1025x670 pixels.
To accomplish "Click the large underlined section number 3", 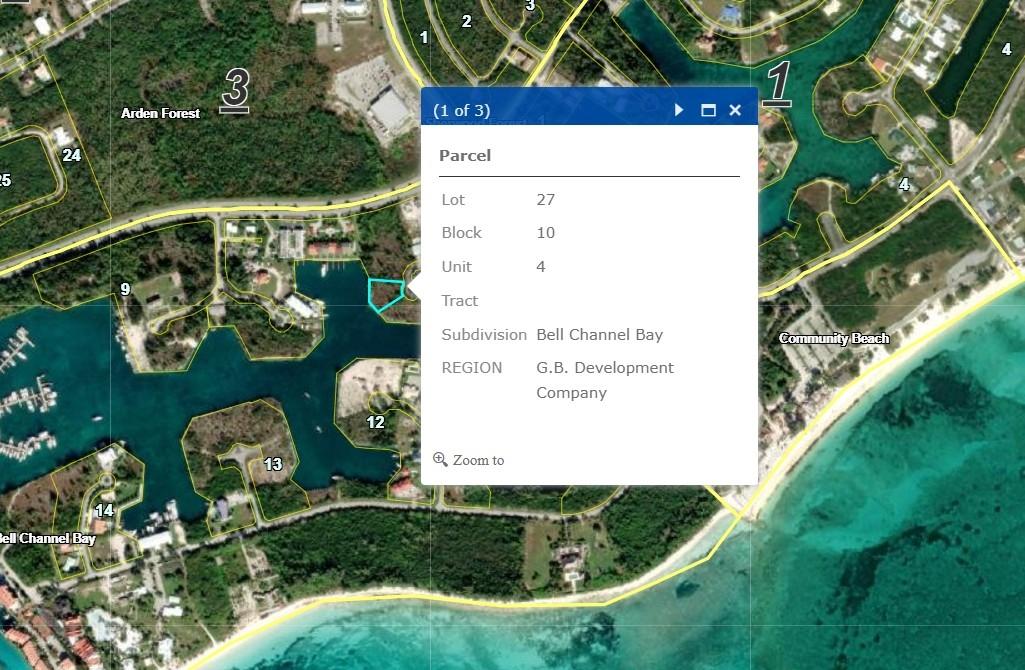I will coord(235,88).
